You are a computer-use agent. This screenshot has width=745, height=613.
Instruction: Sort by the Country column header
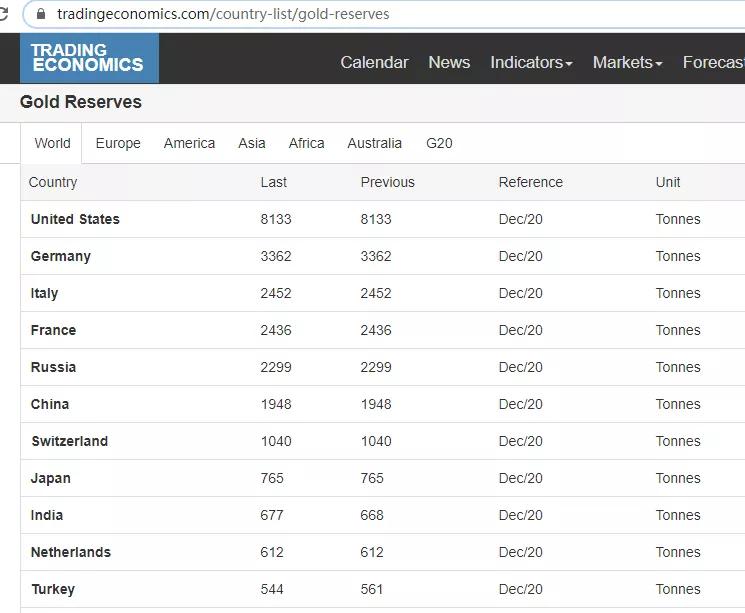pos(53,182)
